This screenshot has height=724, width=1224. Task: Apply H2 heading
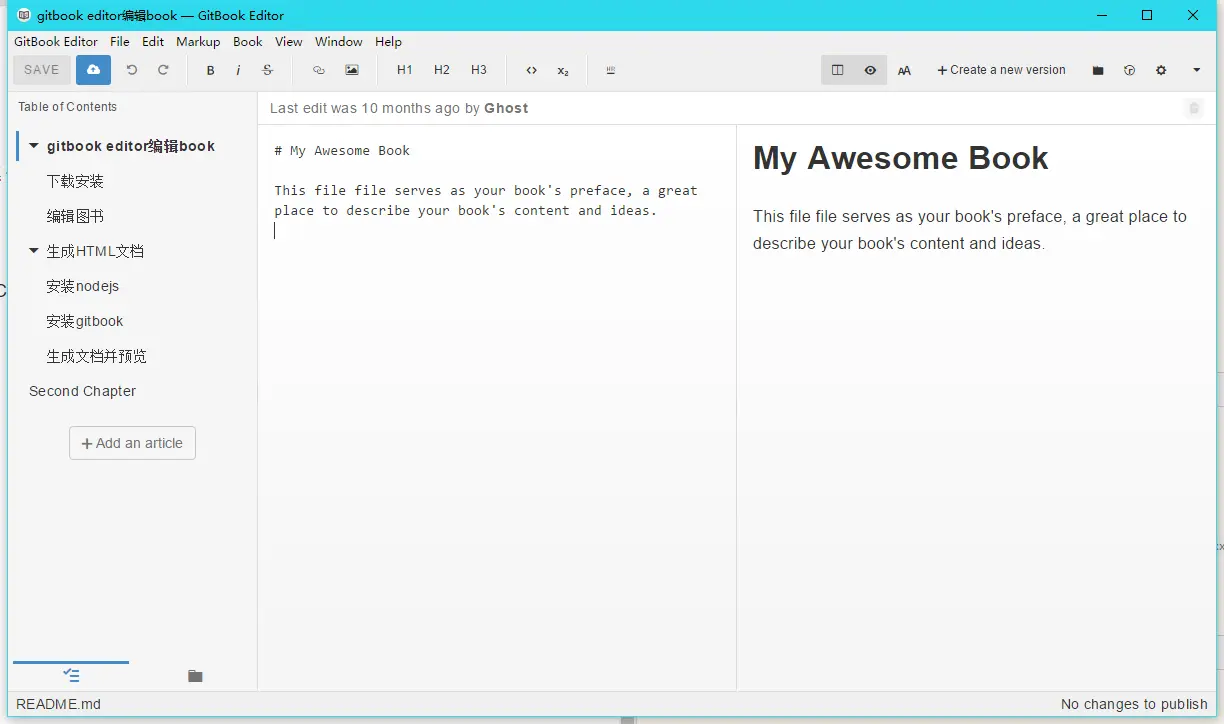click(442, 70)
